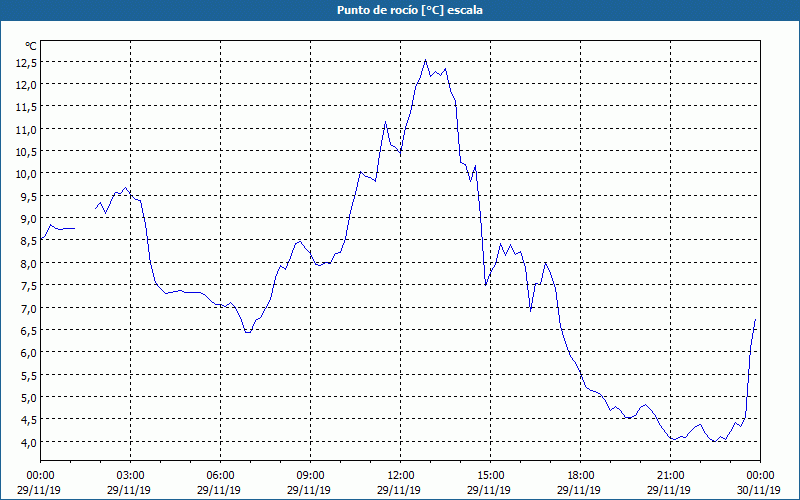Select the 8,5 y-axis label
Image resolution: width=800 pixels, height=500 pixels.
pyautogui.click(x=29, y=241)
